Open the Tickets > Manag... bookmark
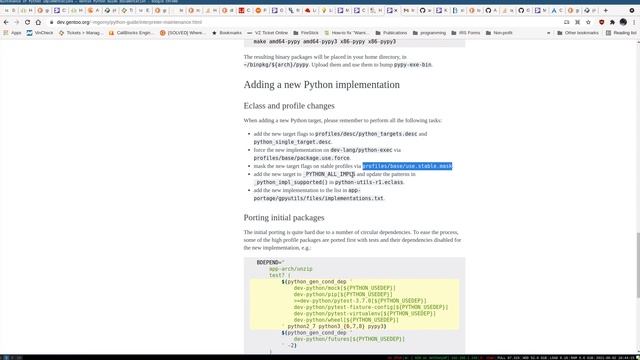 [x=81, y=33]
